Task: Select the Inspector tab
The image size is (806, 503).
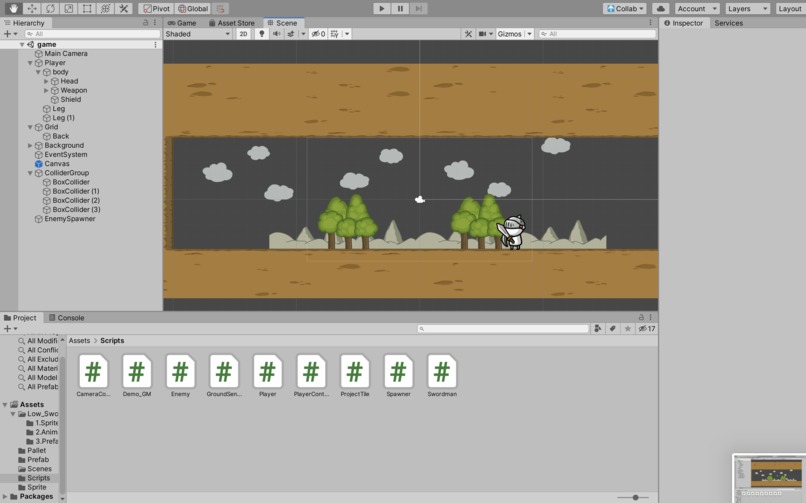Action: [684, 23]
